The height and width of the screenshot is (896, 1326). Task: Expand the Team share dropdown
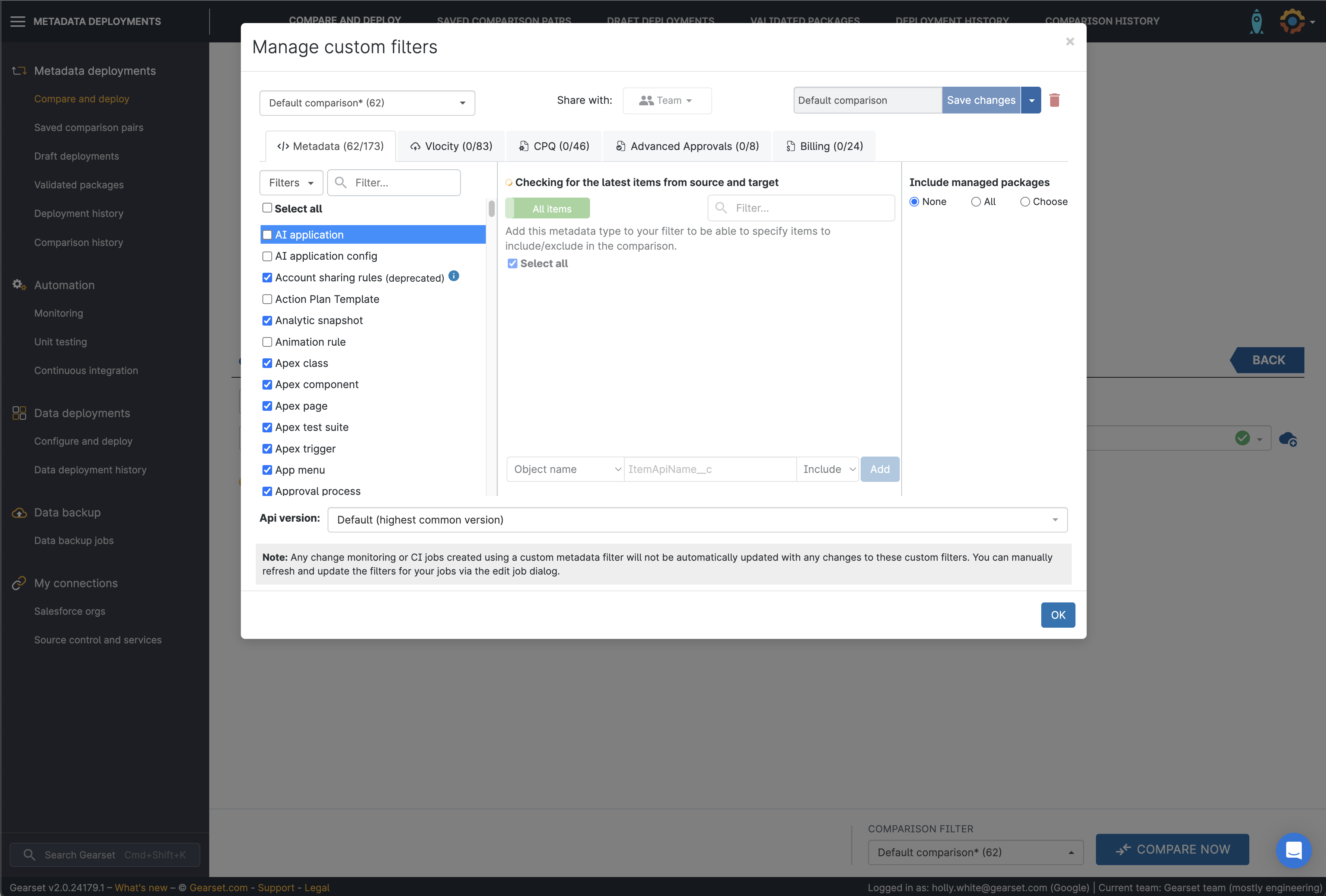pos(666,101)
